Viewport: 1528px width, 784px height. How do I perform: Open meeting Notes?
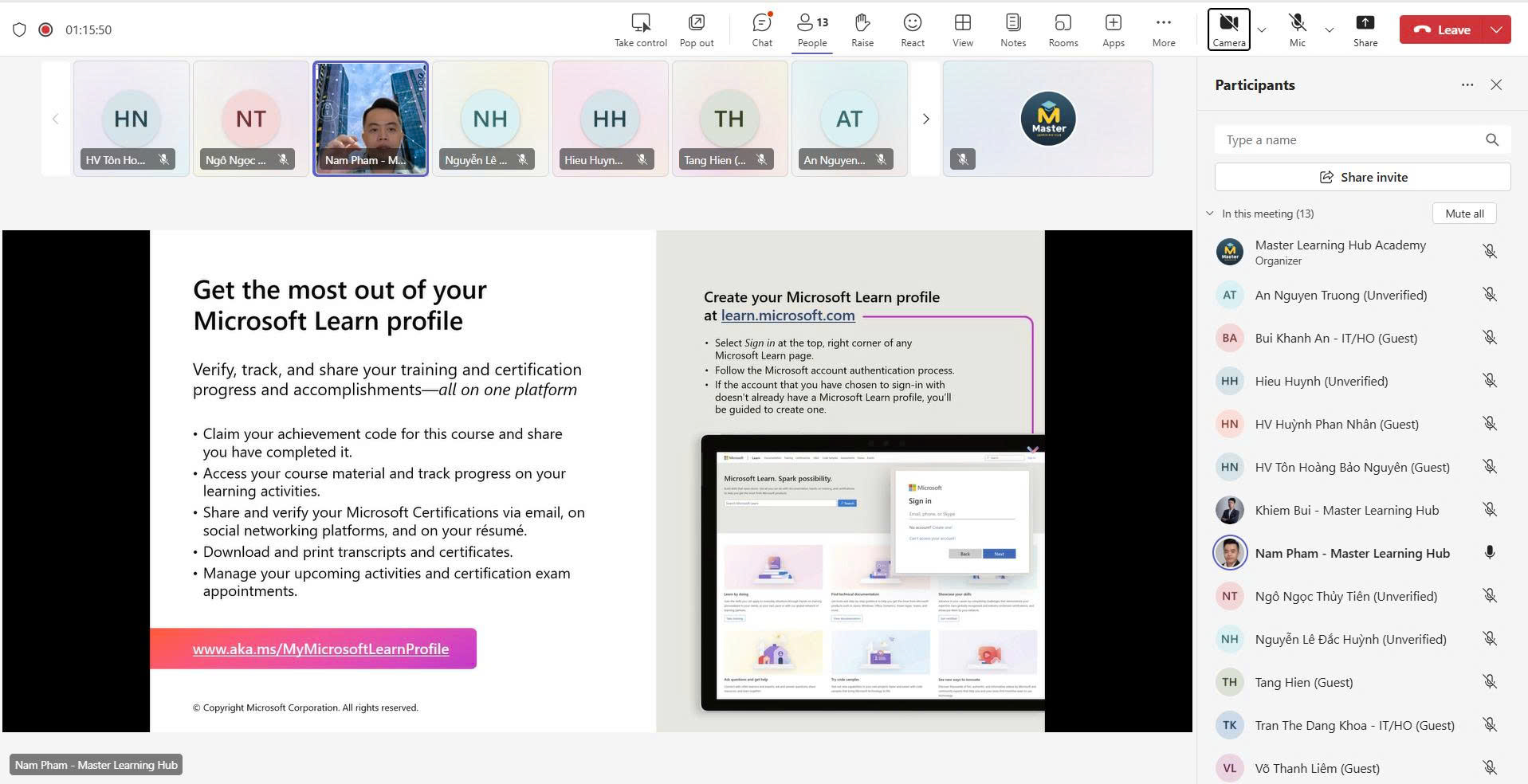(x=1012, y=29)
